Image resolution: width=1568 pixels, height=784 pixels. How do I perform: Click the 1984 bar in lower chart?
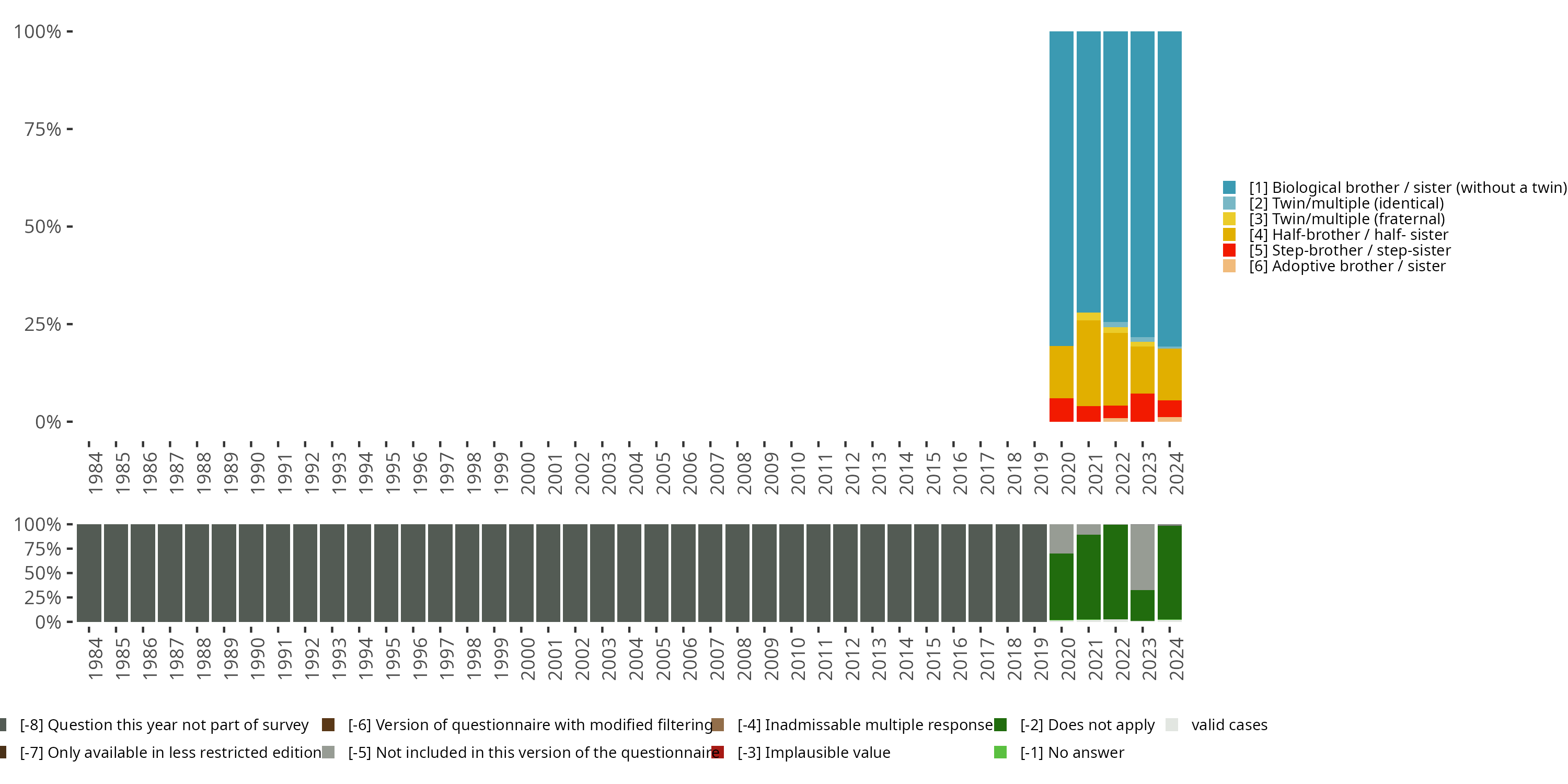click(89, 572)
